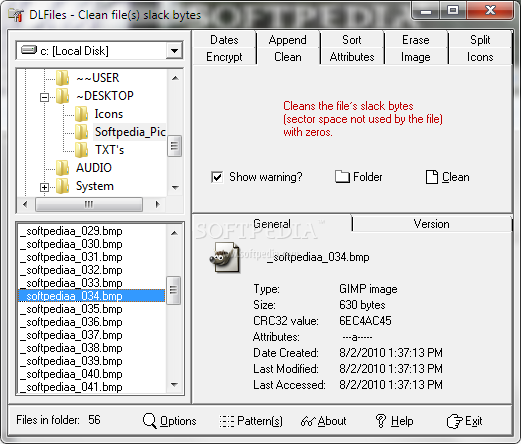Click the AUDIO folder icon
The width and height of the screenshot is (521, 444).
tap(62, 168)
